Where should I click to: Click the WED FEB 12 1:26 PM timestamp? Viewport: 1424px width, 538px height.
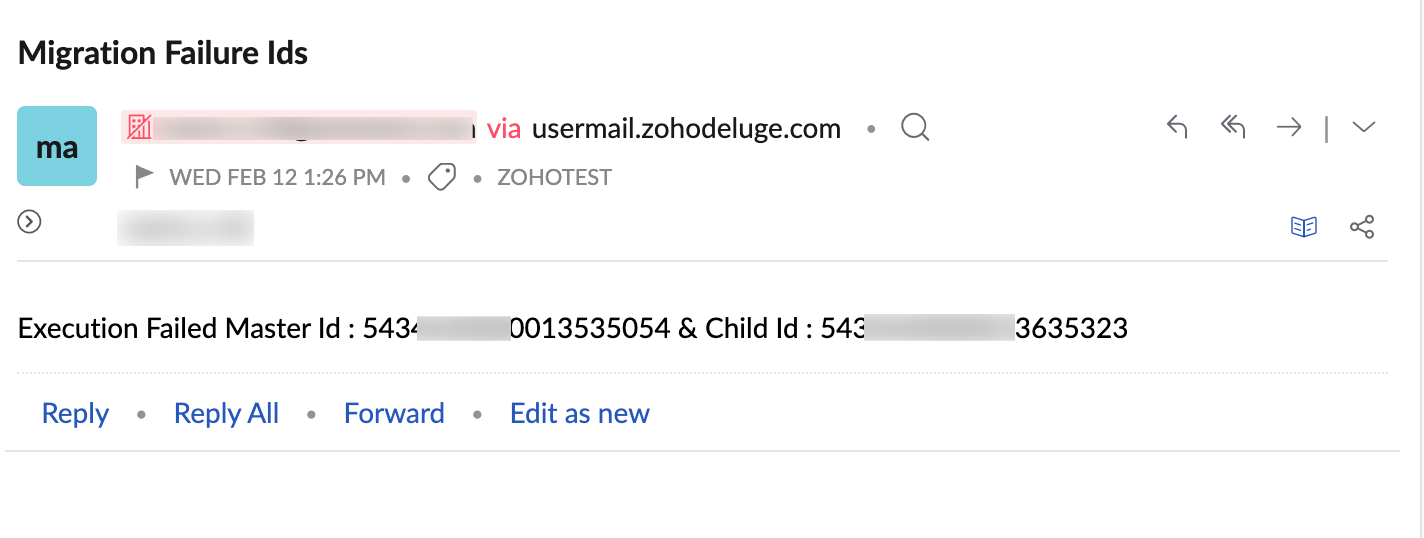[277, 178]
